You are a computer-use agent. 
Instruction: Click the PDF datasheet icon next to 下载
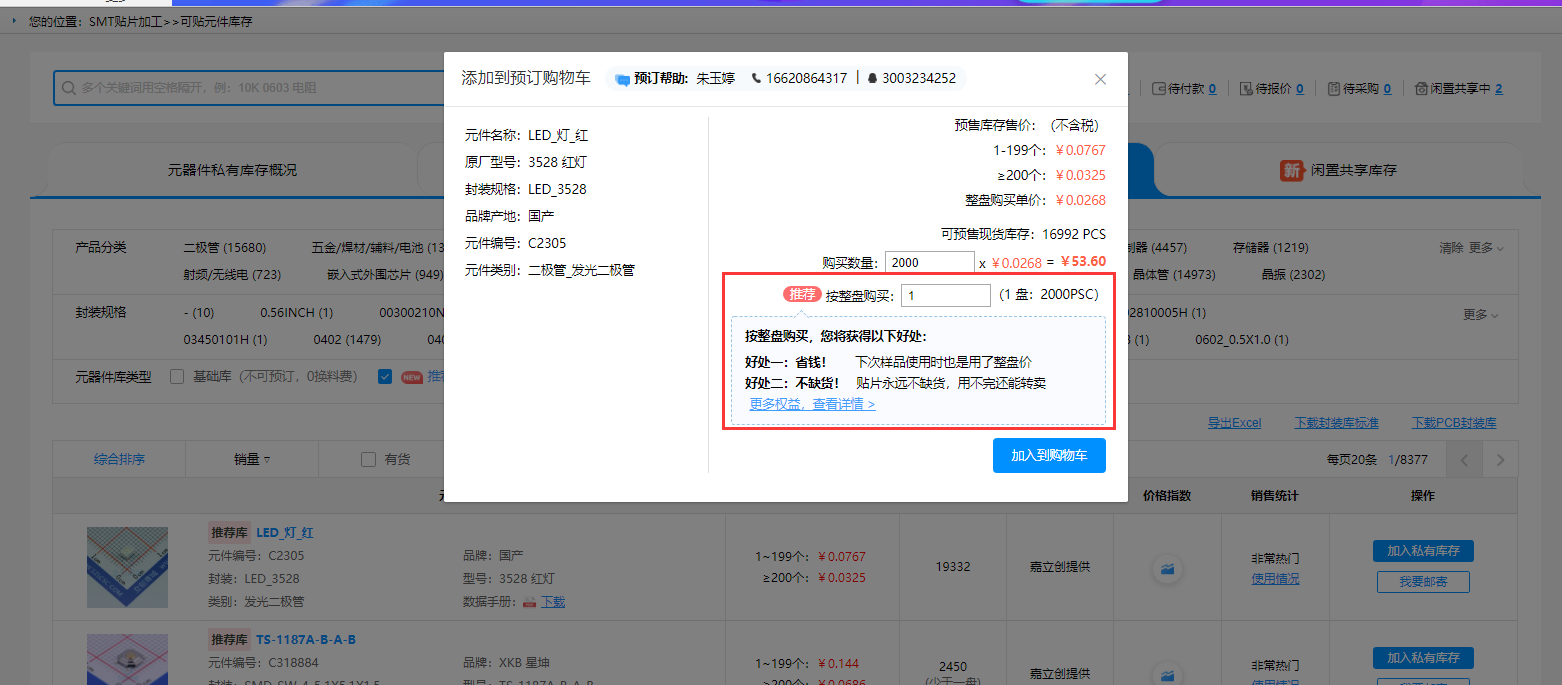[x=530, y=602]
